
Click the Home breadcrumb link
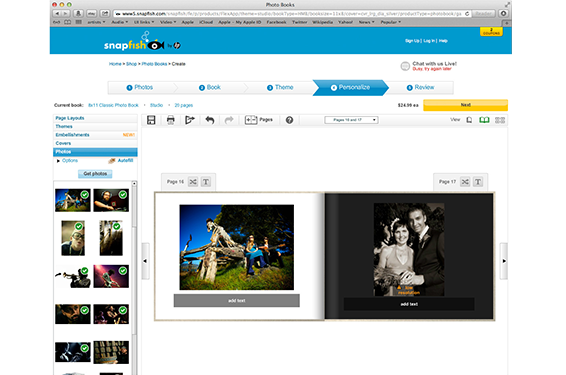pyautogui.click(x=115, y=64)
